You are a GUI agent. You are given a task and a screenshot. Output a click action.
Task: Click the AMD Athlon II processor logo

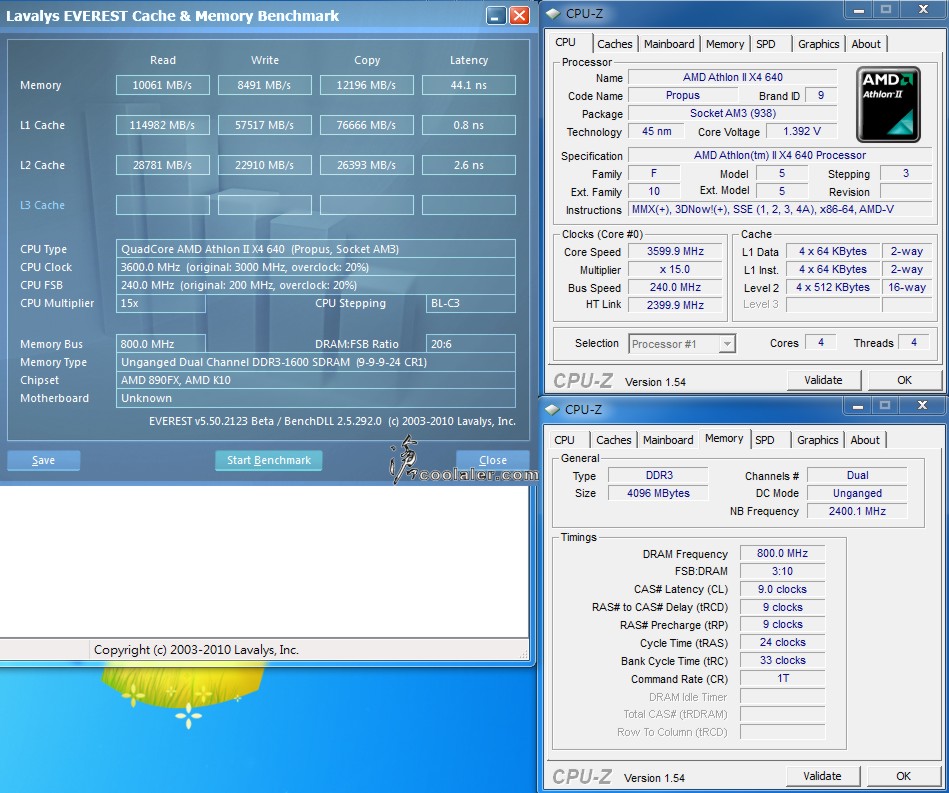coord(888,105)
